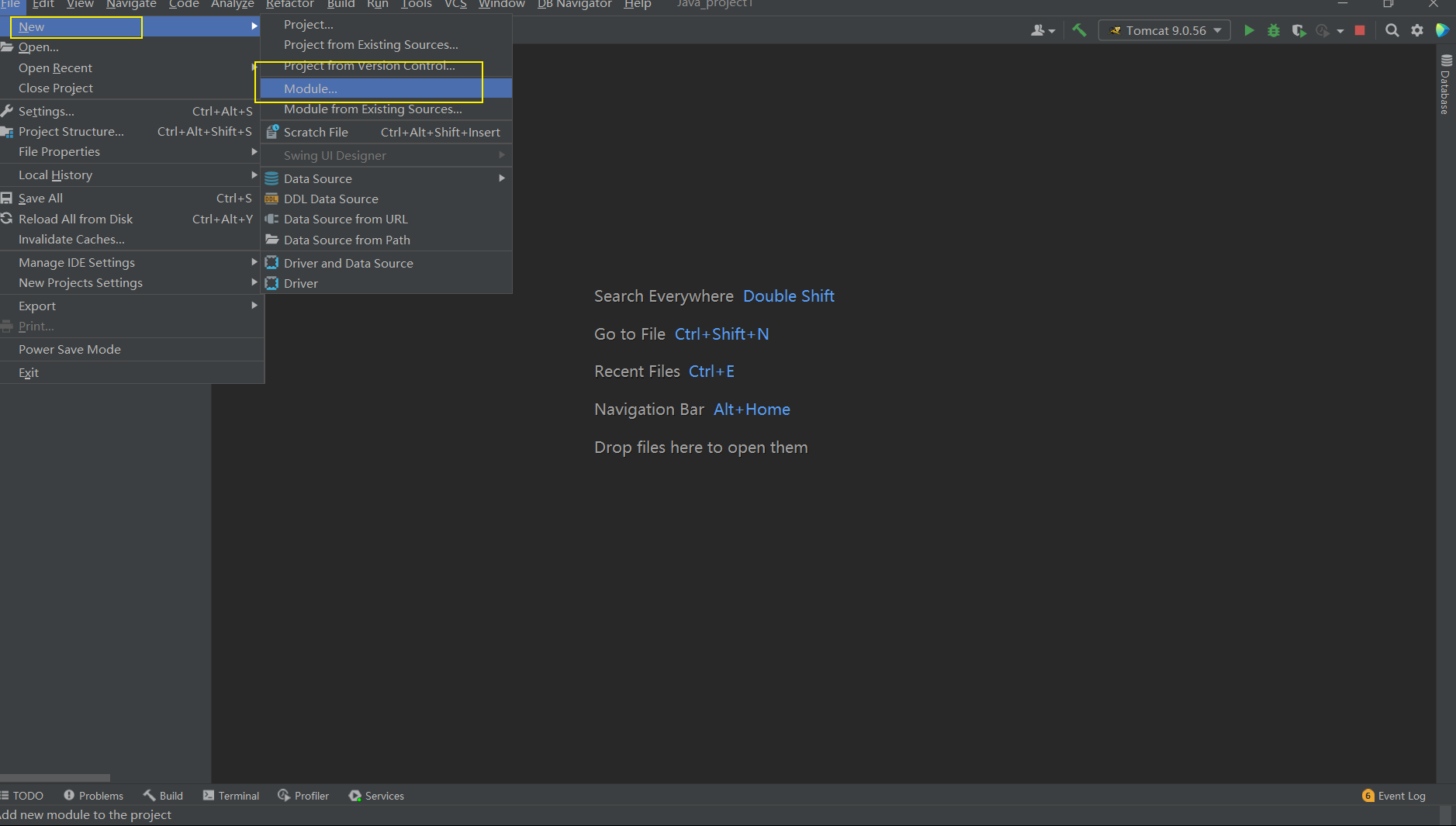The height and width of the screenshot is (826, 1456).
Task: Click Exit in File menu
Action: (x=132, y=373)
